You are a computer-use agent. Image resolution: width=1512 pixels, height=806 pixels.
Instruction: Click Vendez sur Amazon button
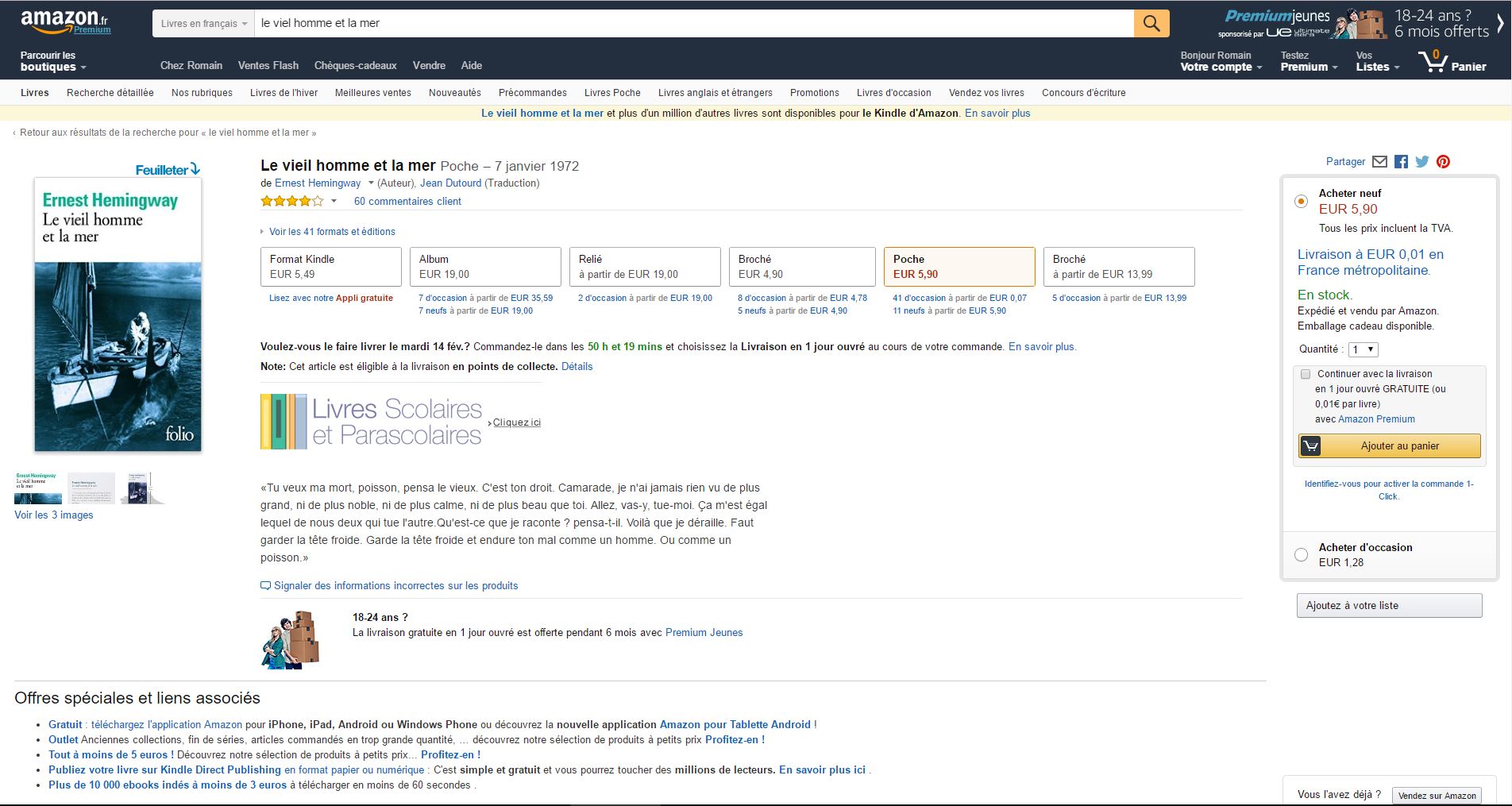tap(1437, 796)
